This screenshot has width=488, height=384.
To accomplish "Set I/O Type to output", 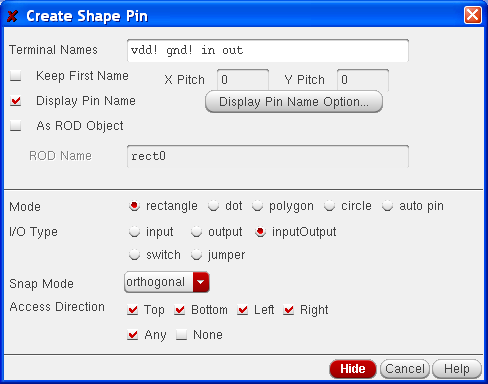I will coord(196,232).
